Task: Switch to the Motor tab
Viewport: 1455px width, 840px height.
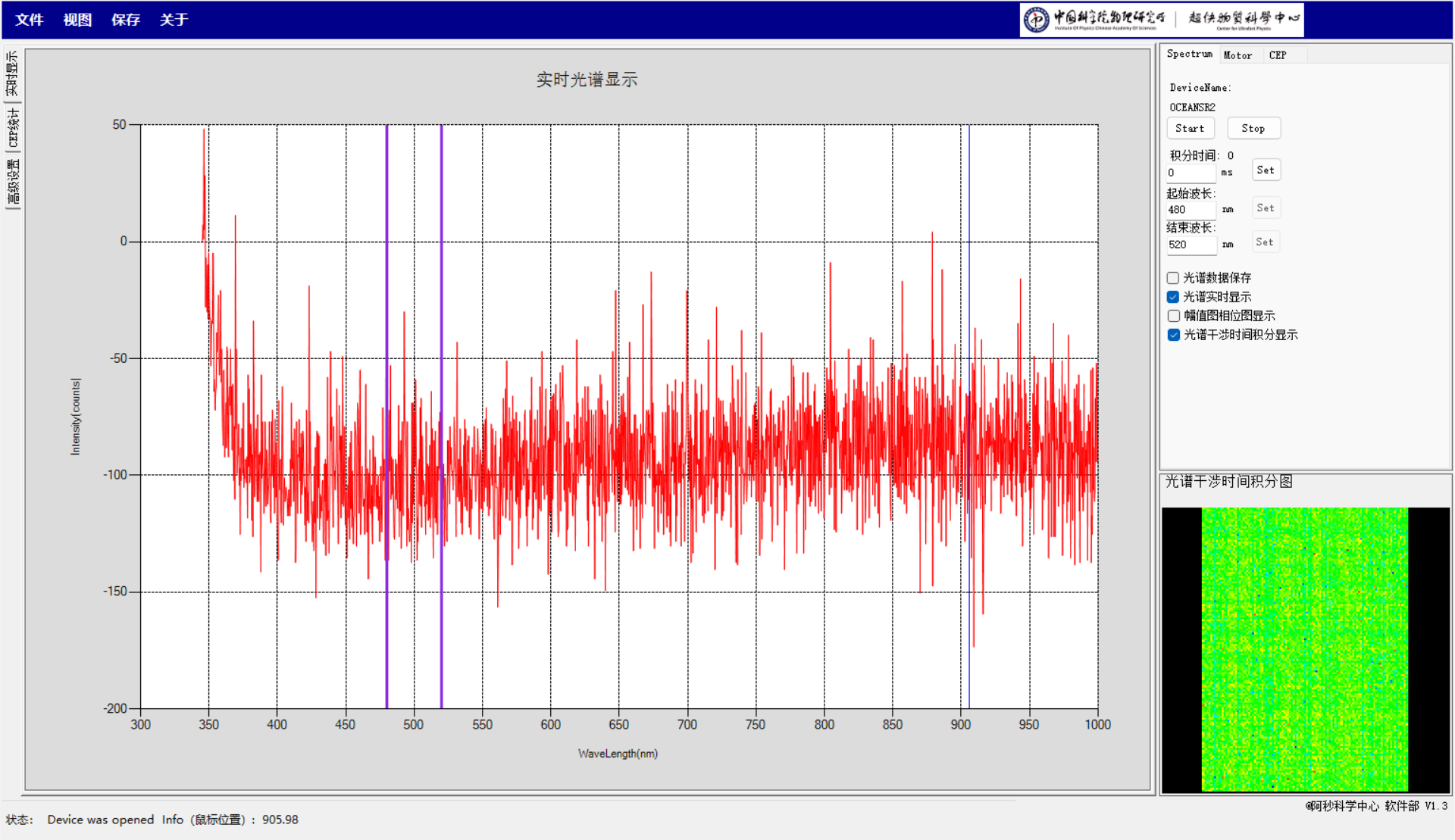Action: coord(1238,55)
